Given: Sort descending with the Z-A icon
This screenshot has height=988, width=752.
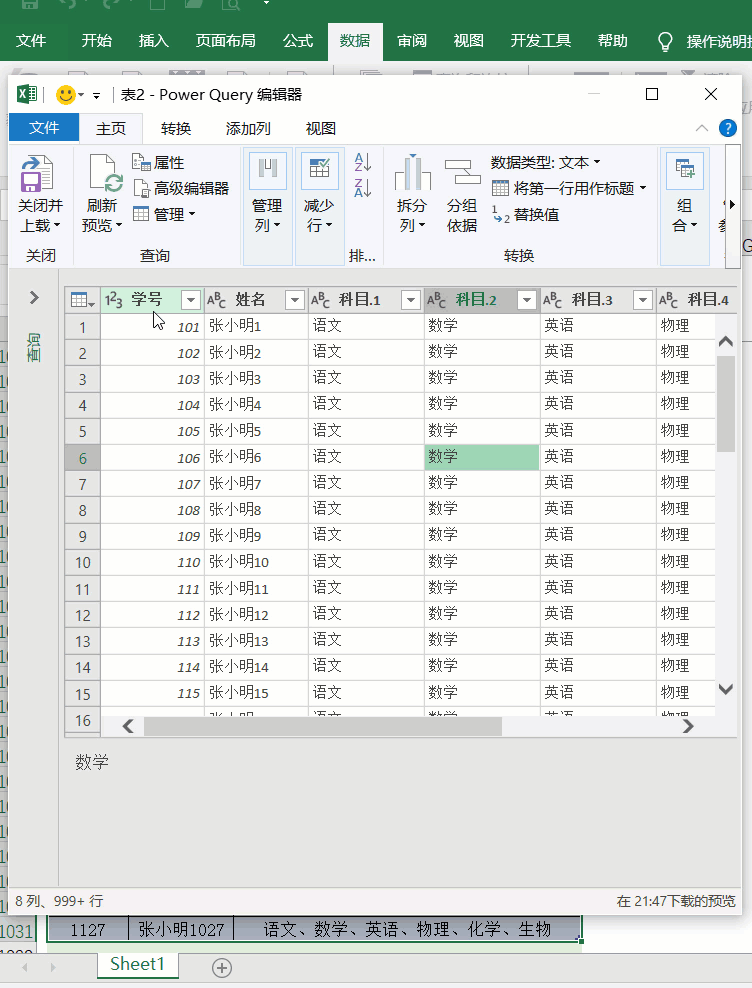Looking at the screenshot, I should 363,188.
